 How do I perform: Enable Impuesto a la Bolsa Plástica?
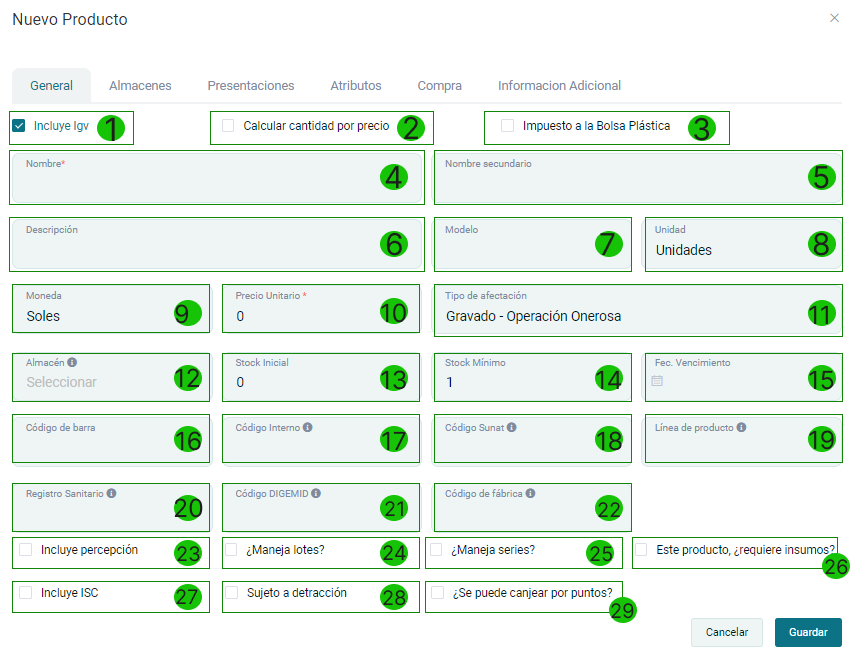coord(508,126)
